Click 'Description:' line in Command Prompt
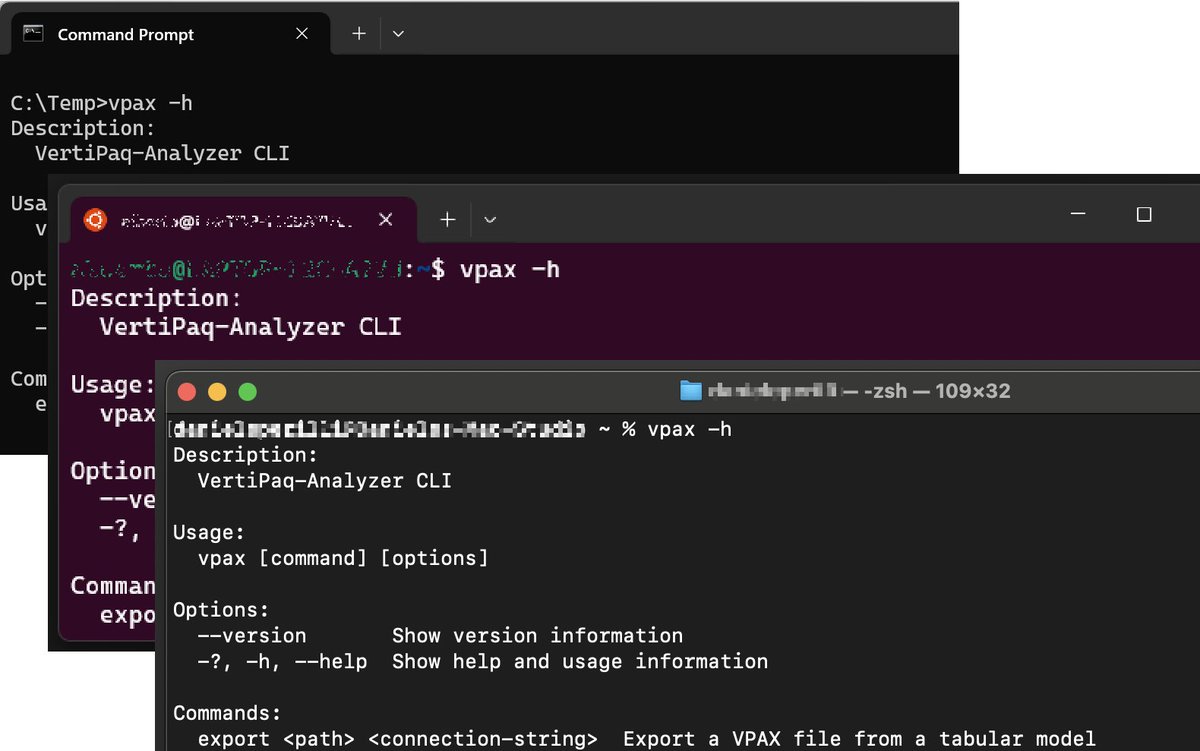Image resolution: width=1200 pixels, height=751 pixels. [x=83, y=128]
